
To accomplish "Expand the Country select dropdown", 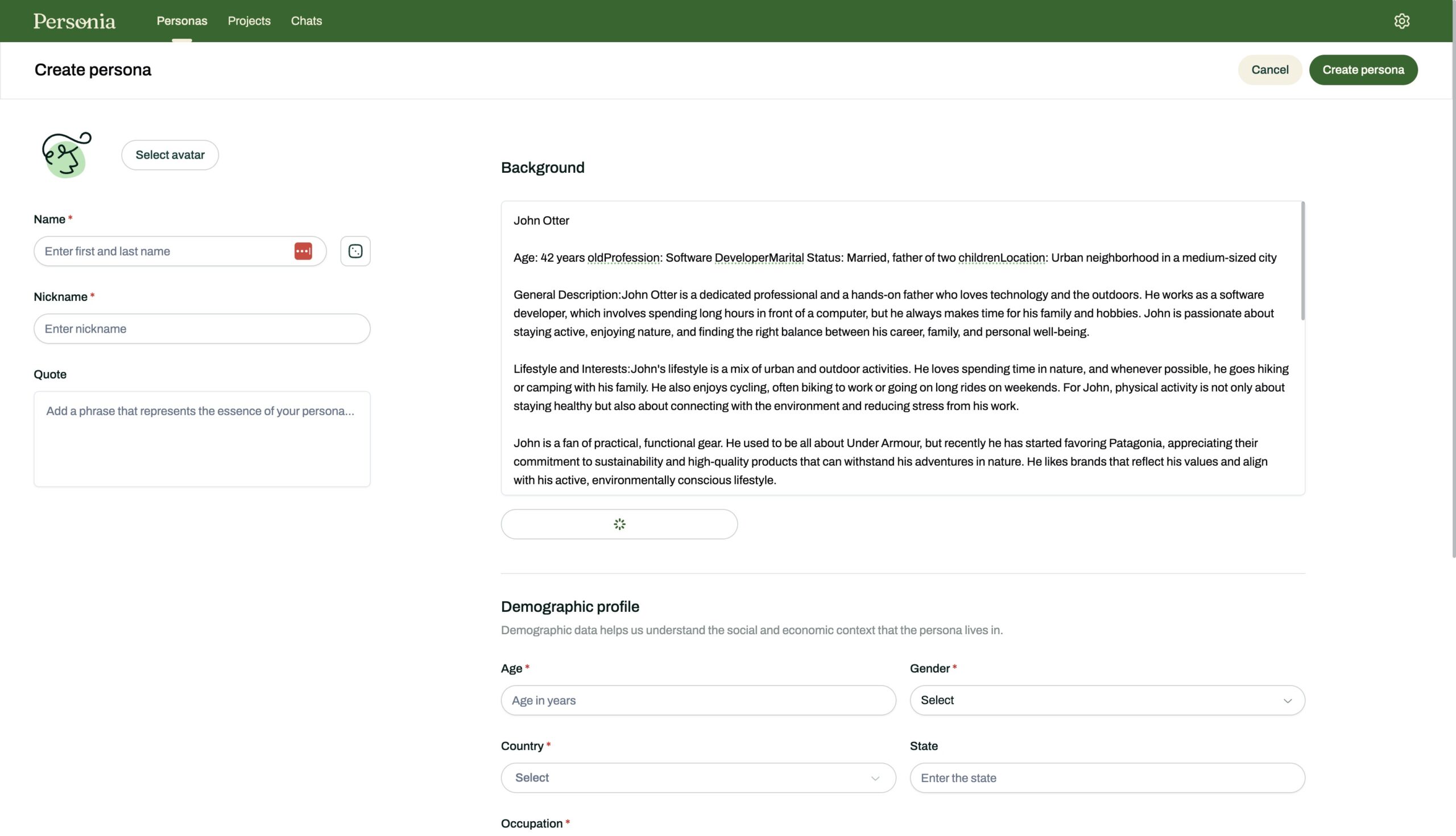I will coord(698,777).
